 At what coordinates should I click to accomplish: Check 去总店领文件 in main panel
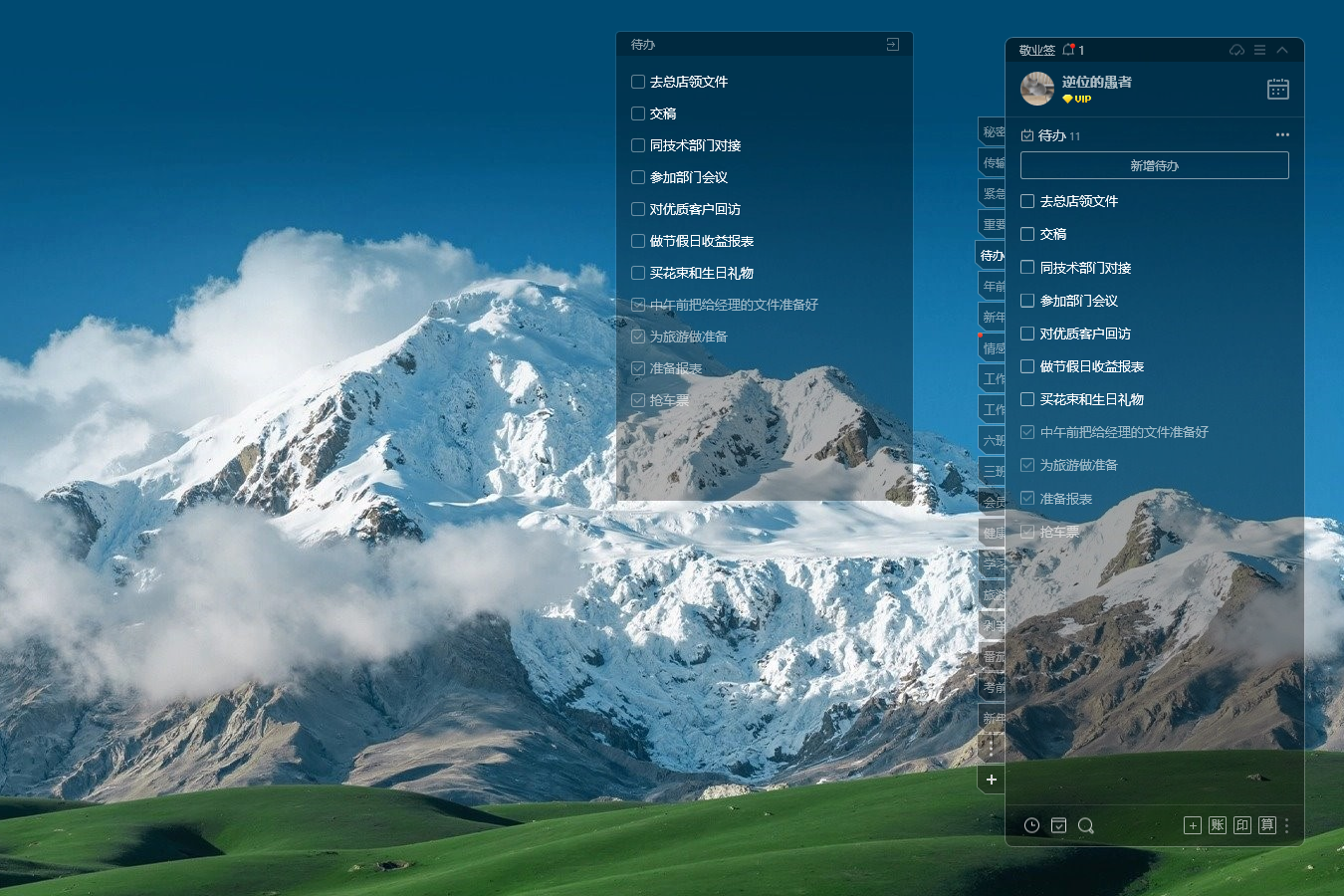pyautogui.click(x=1027, y=201)
